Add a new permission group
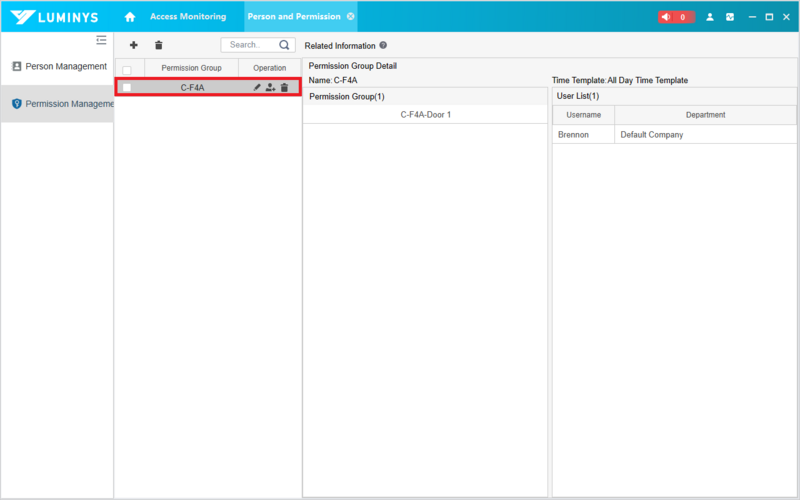800x500 pixels. tap(134, 45)
